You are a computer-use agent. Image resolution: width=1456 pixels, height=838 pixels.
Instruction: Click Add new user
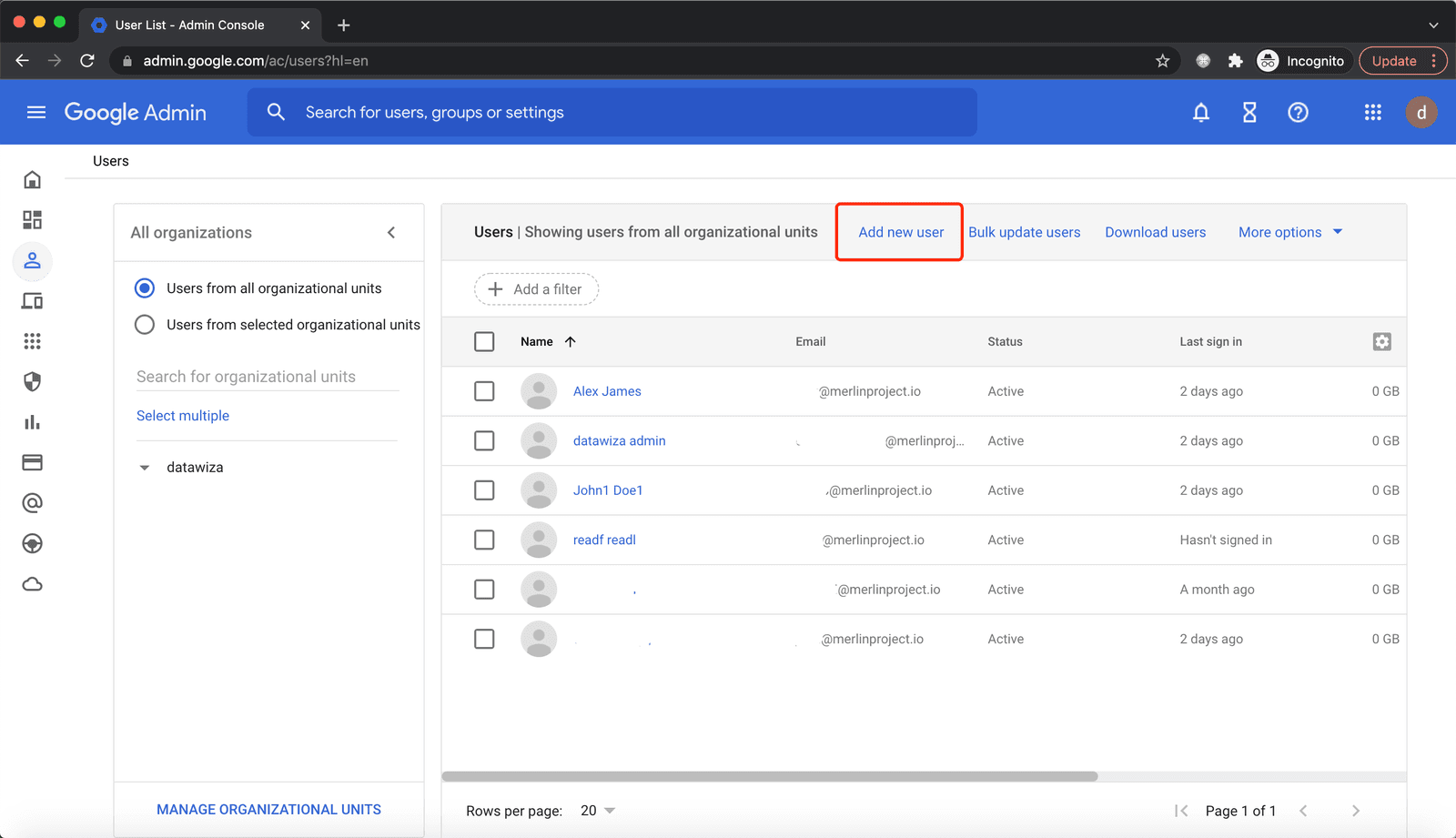pos(901,232)
